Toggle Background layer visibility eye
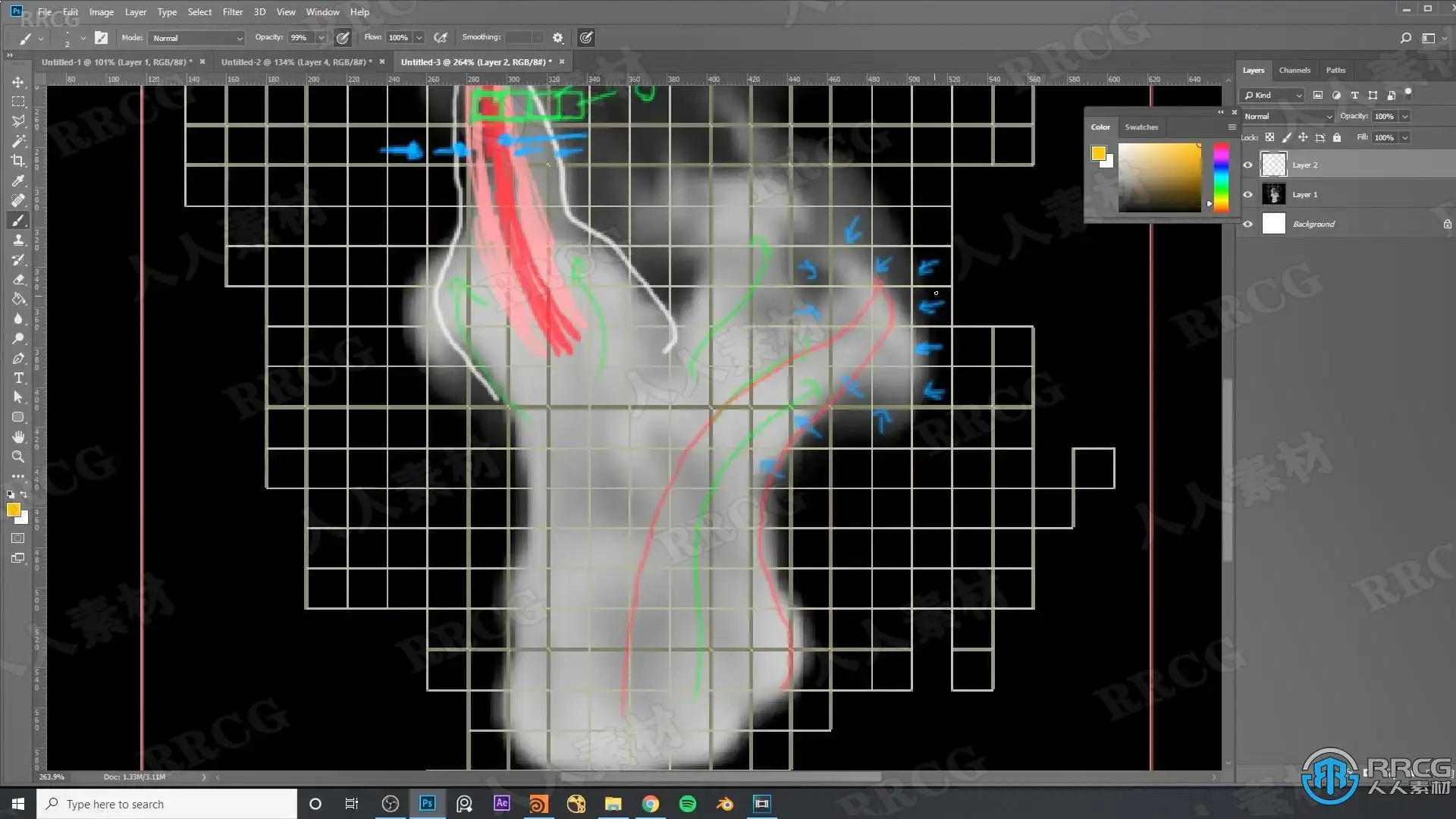The image size is (1456, 819). click(x=1247, y=224)
